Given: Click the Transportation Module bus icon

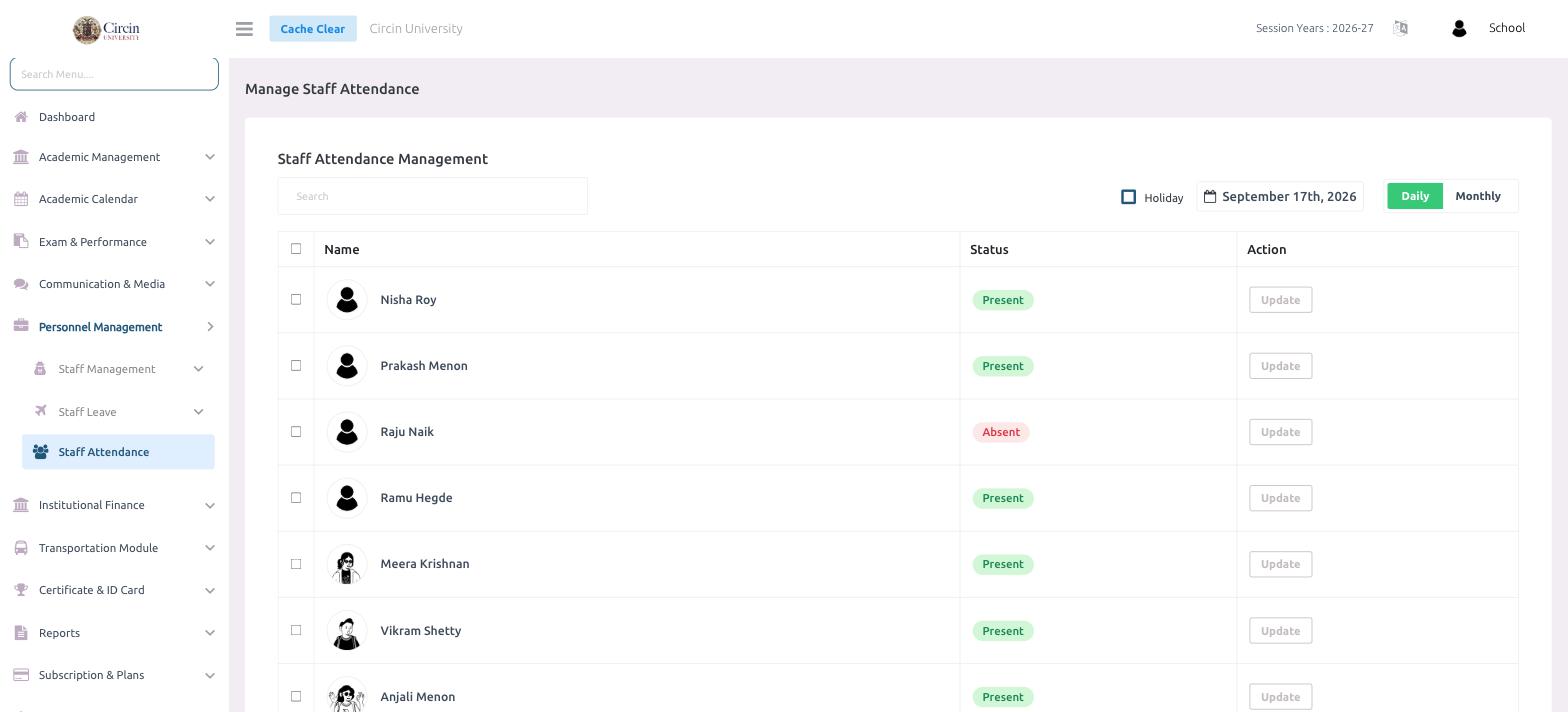Looking at the screenshot, I should click(21, 548).
